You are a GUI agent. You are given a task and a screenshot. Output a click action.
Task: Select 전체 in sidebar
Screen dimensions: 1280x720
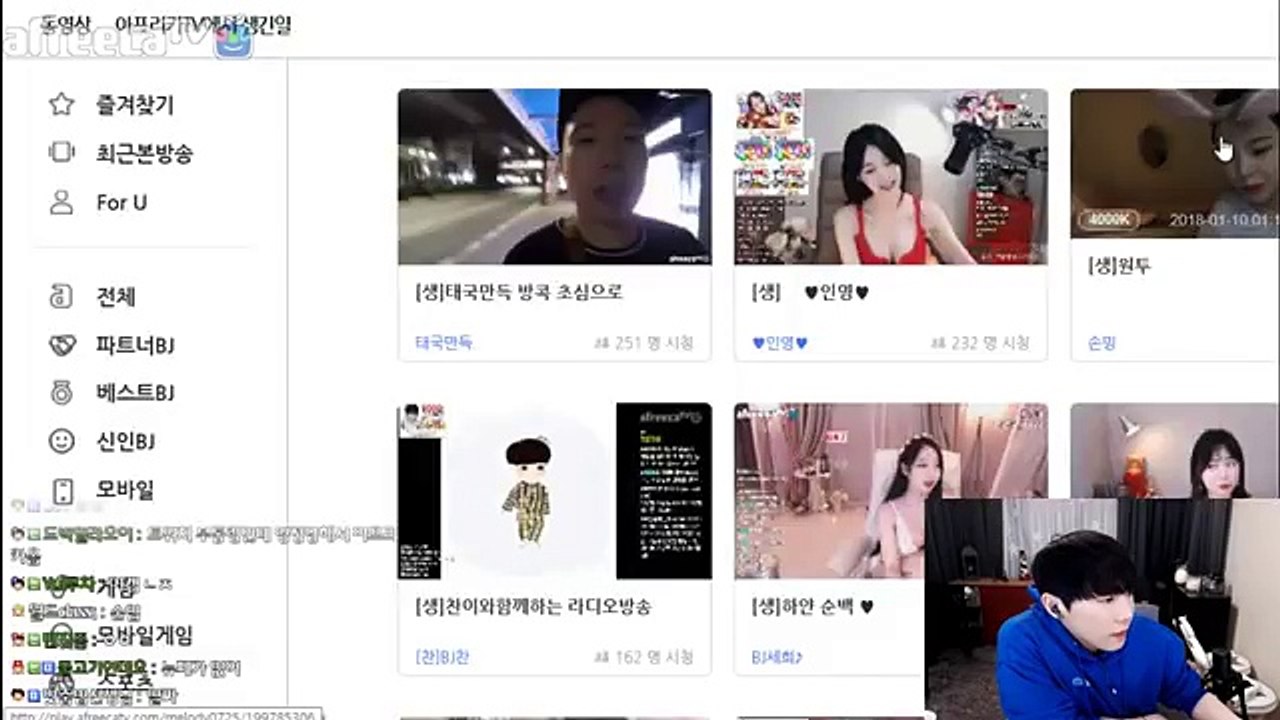(x=115, y=297)
